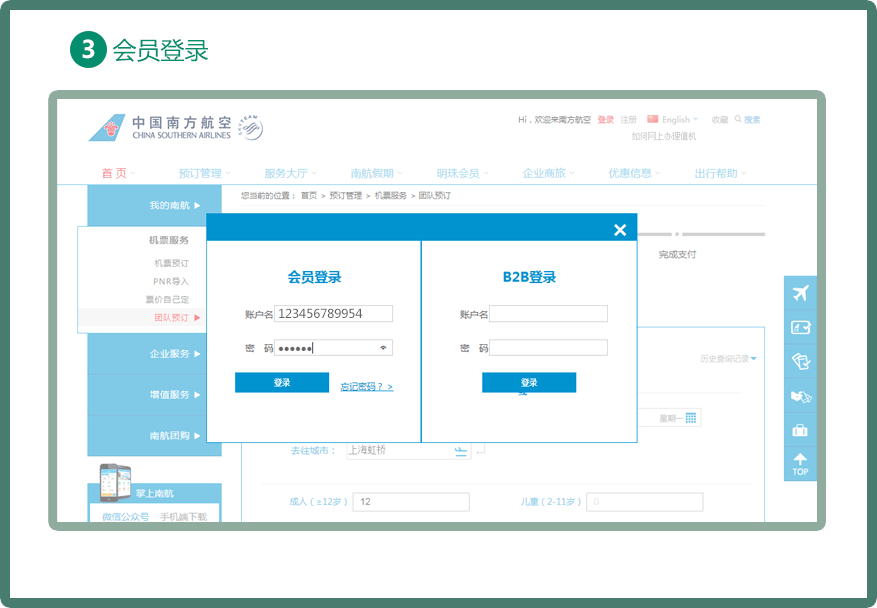Image resolution: width=877 pixels, height=608 pixels.
Task: Click the search magnifier icon in header
Action: pyautogui.click(x=739, y=119)
